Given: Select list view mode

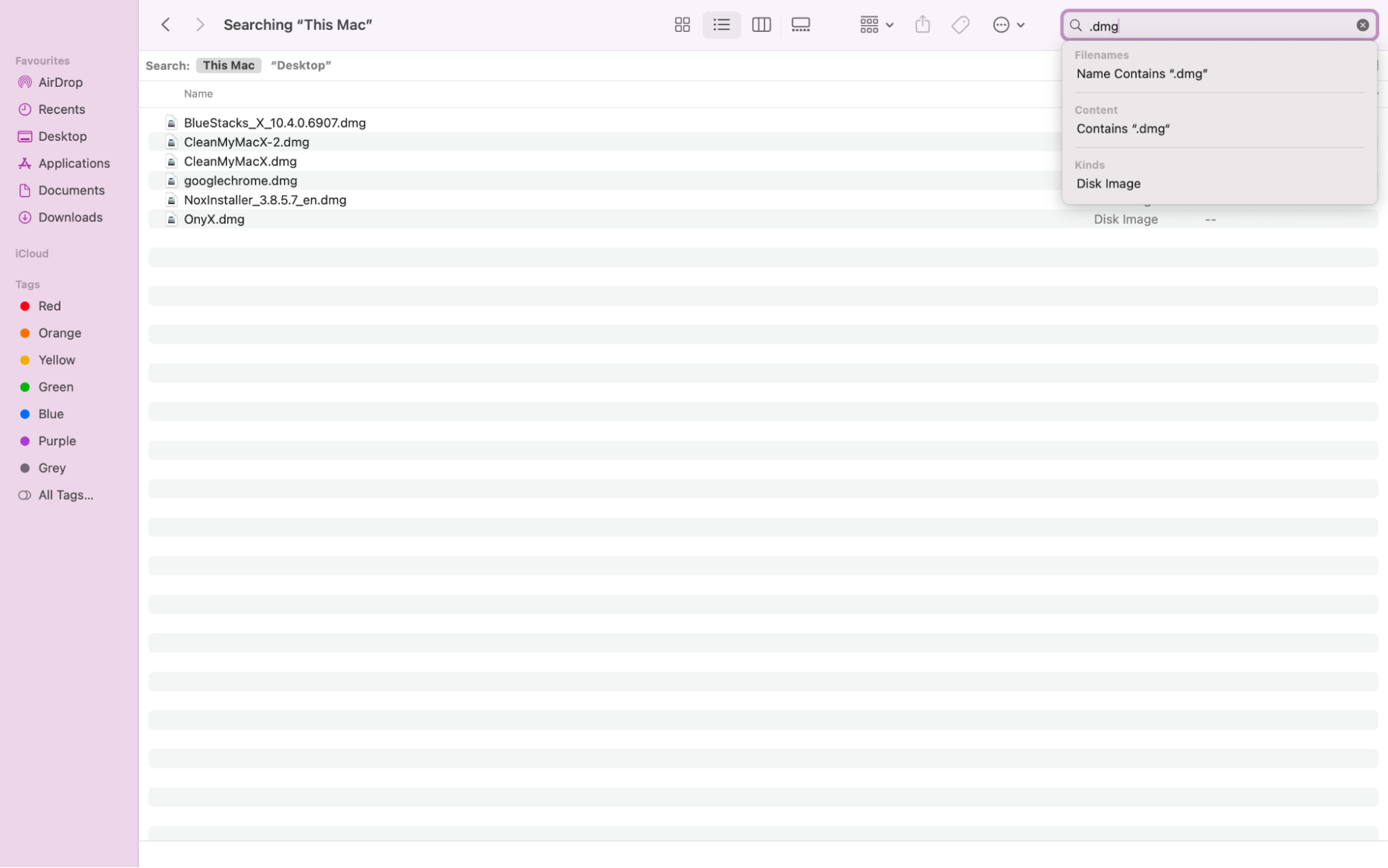Looking at the screenshot, I should pos(721,25).
